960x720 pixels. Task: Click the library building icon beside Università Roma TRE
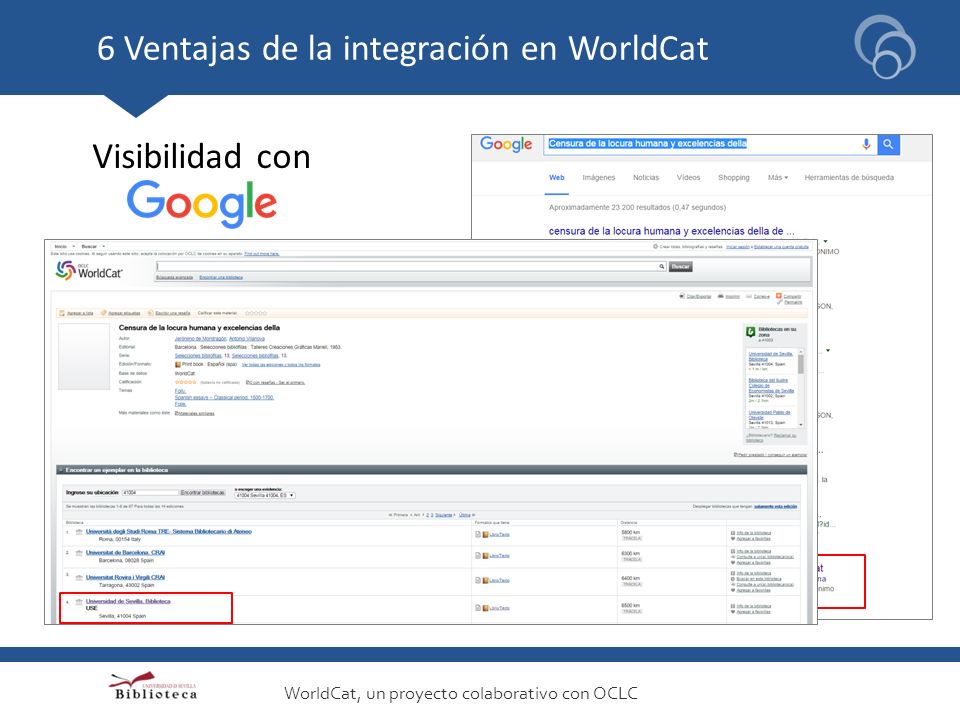click(x=79, y=532)
